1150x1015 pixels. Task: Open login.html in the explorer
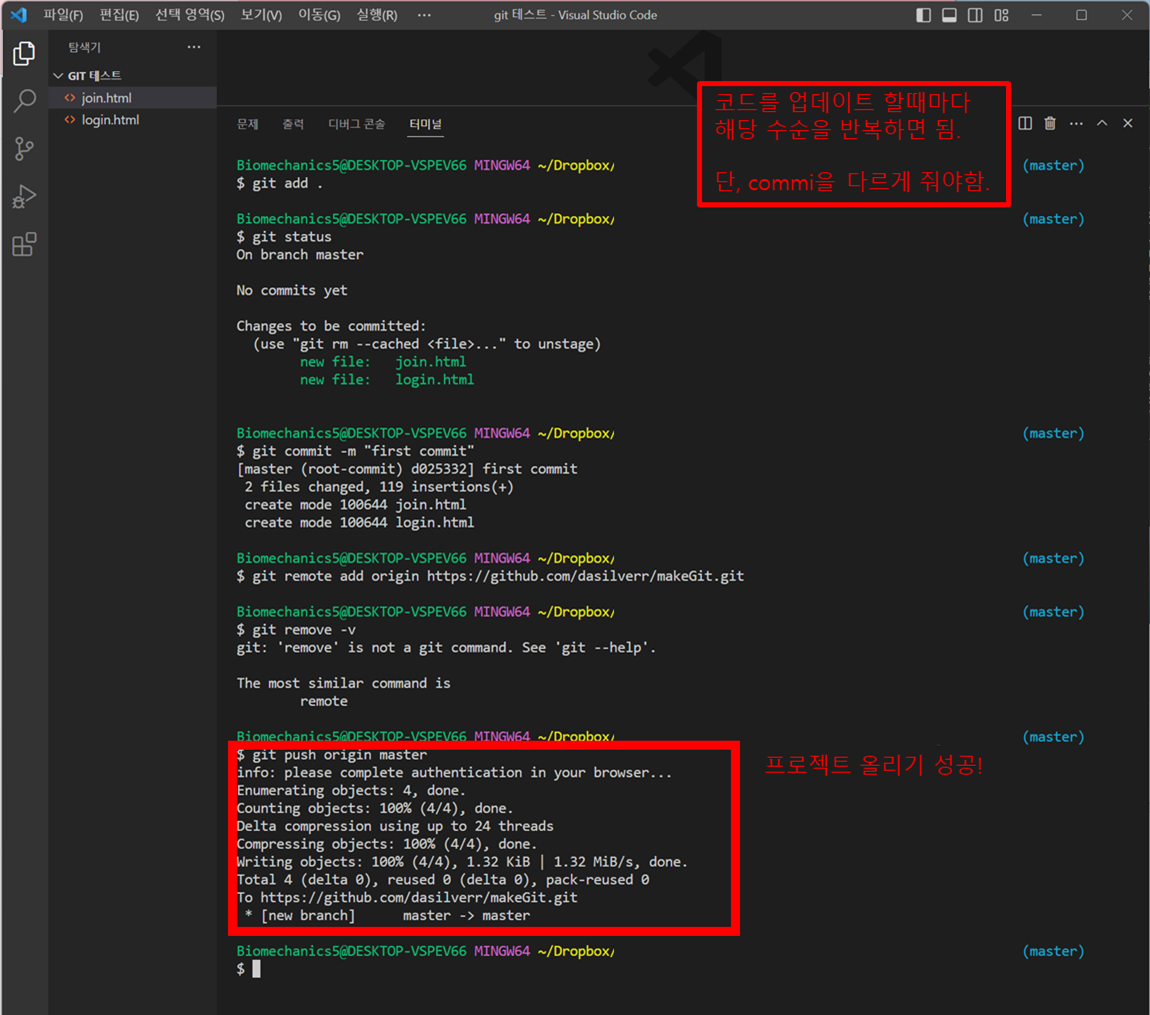pos(132,120)
